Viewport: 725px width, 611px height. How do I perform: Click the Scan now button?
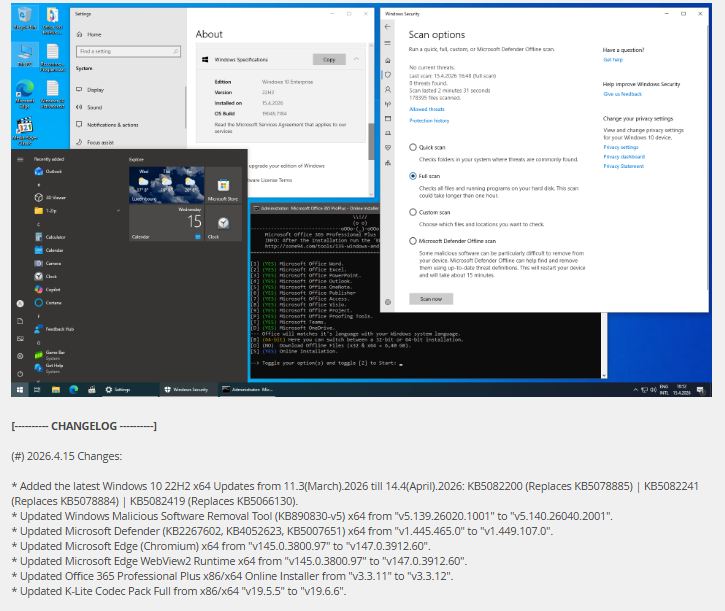pyautogui.click(x=431, y=299)
